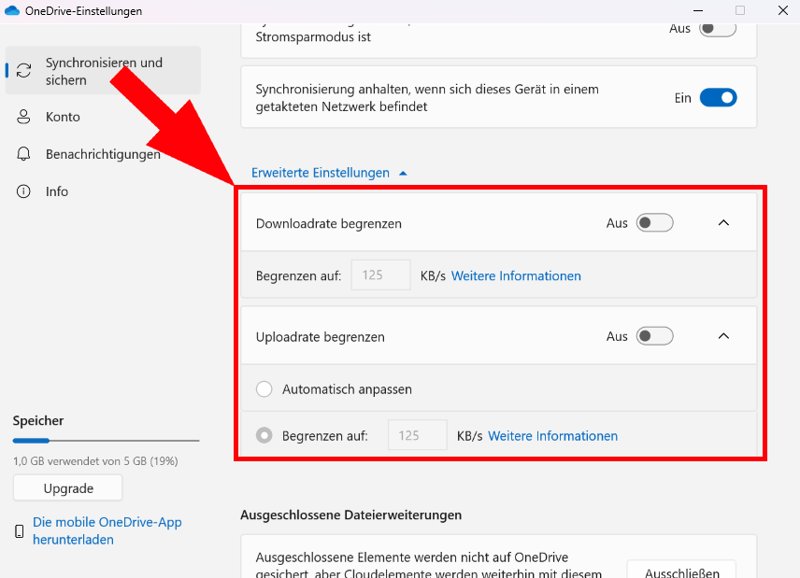Minimize the OneDrive-Einstellungen window
The height and width of the screenshot is (578, 800).
click(698, 11)
